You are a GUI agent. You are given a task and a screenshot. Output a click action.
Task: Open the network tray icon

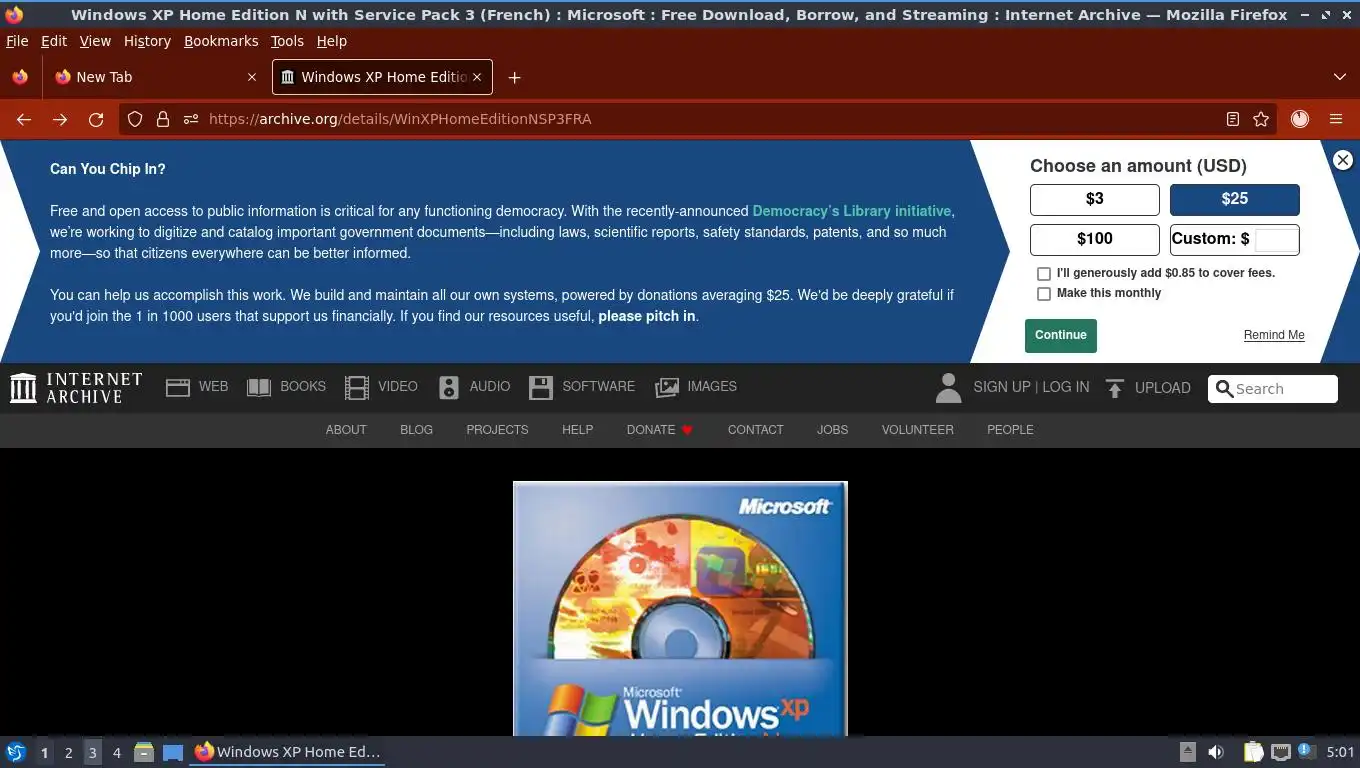tap(1280, 752)
